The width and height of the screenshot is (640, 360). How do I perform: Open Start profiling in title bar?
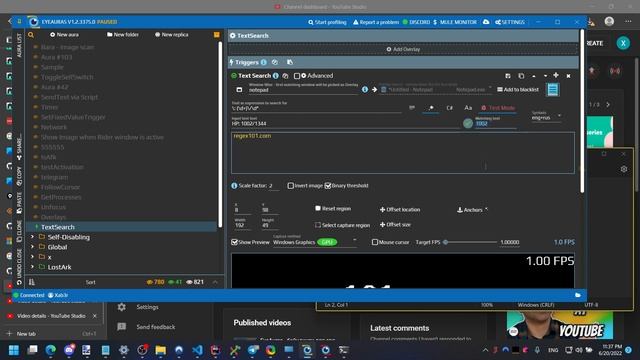coord(327,22)
